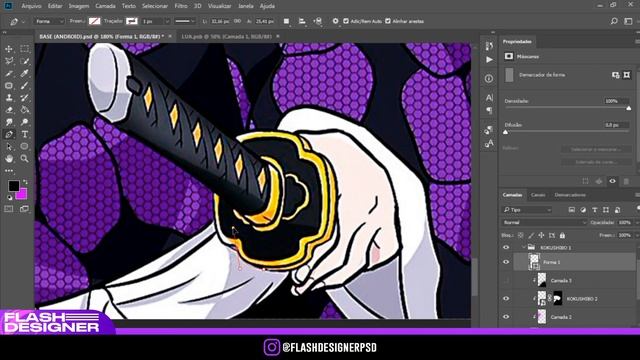This screenshot has height=360, width=640.
Task: Open the Filtro menu
Action: tap(181, 6)
